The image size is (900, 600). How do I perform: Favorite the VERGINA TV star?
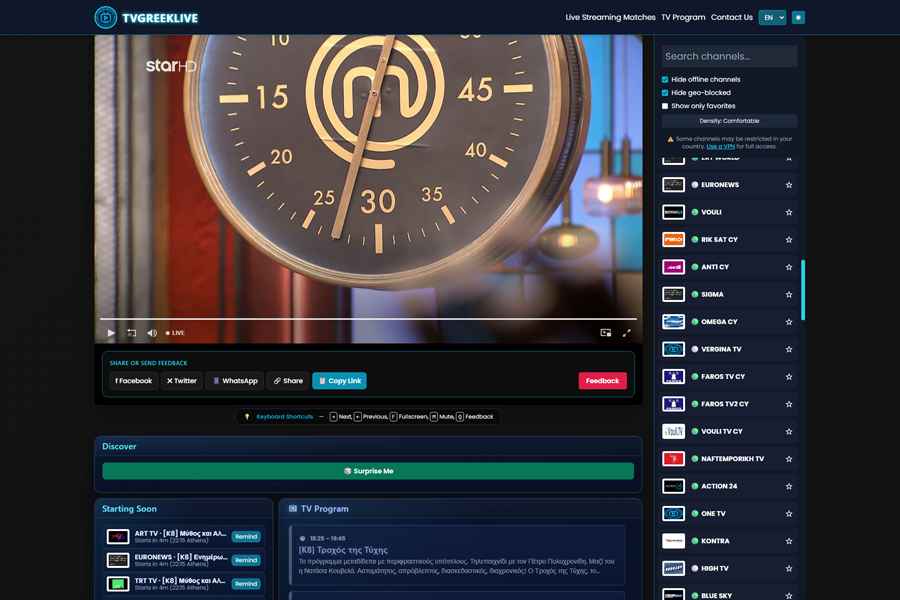coord(789,349)
